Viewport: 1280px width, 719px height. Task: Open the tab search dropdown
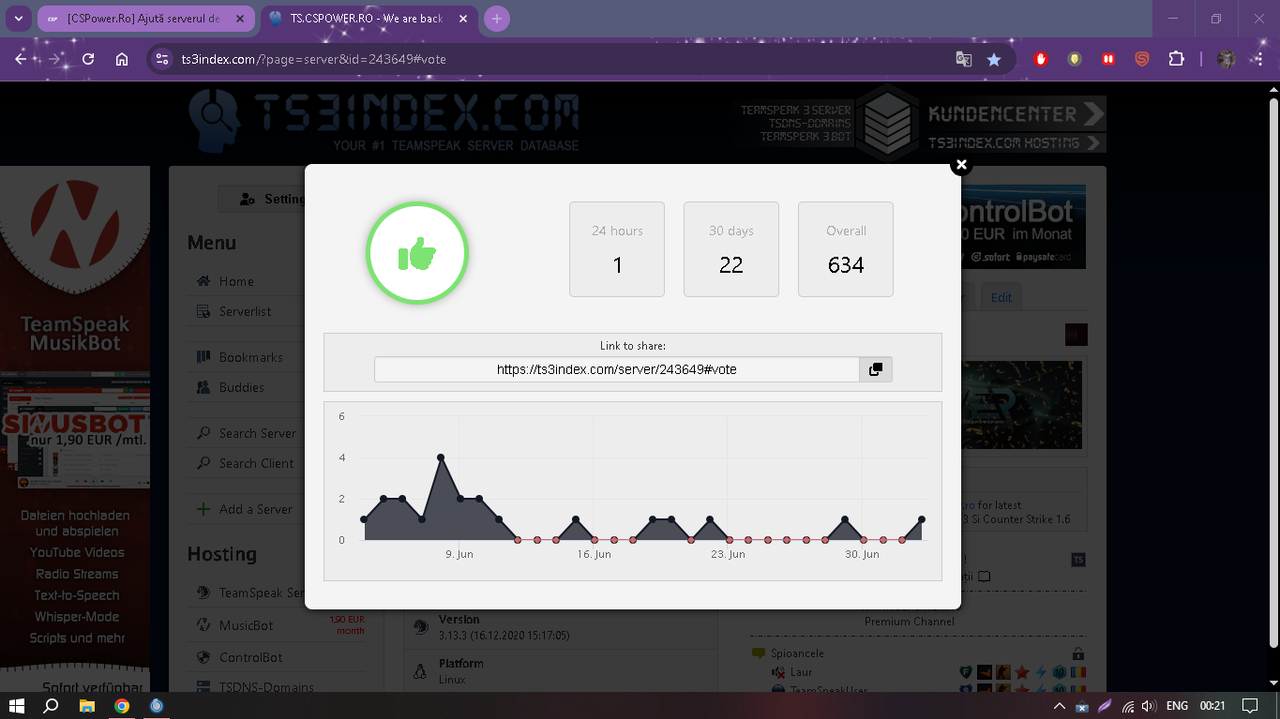[x=17, y=18]
